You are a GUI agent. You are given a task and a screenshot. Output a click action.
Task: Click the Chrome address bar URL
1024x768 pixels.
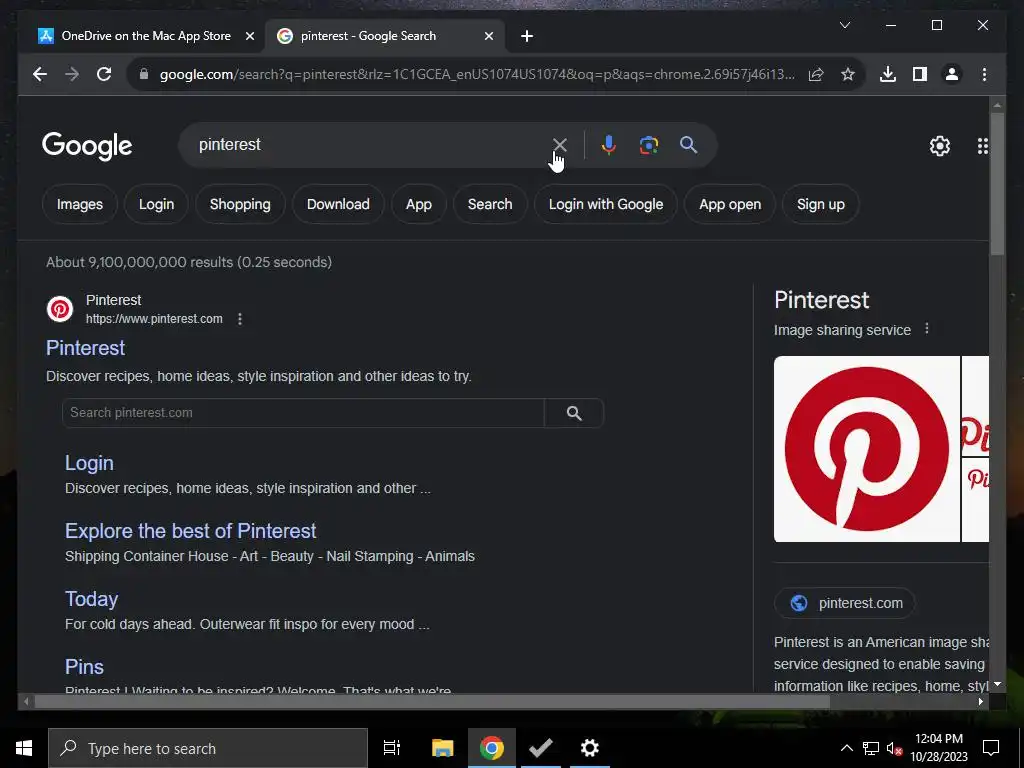[x=477, y=74]
